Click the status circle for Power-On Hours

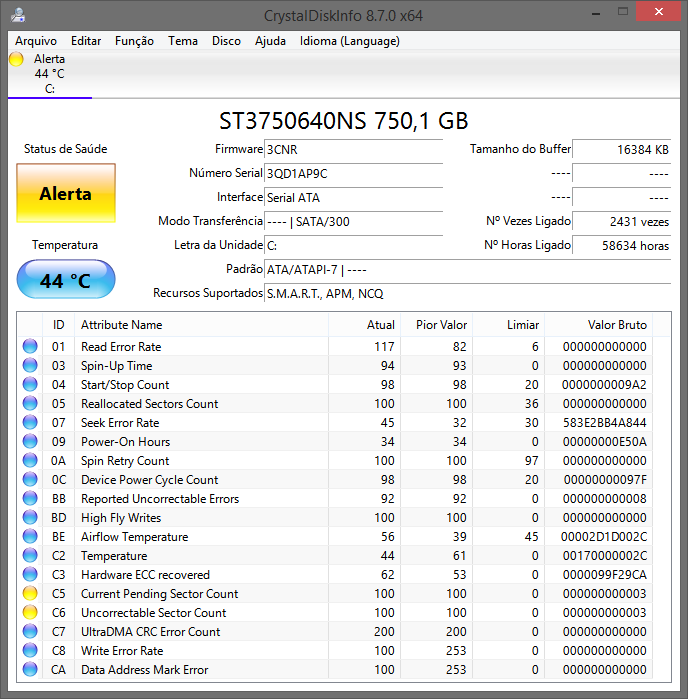[30, 441]
